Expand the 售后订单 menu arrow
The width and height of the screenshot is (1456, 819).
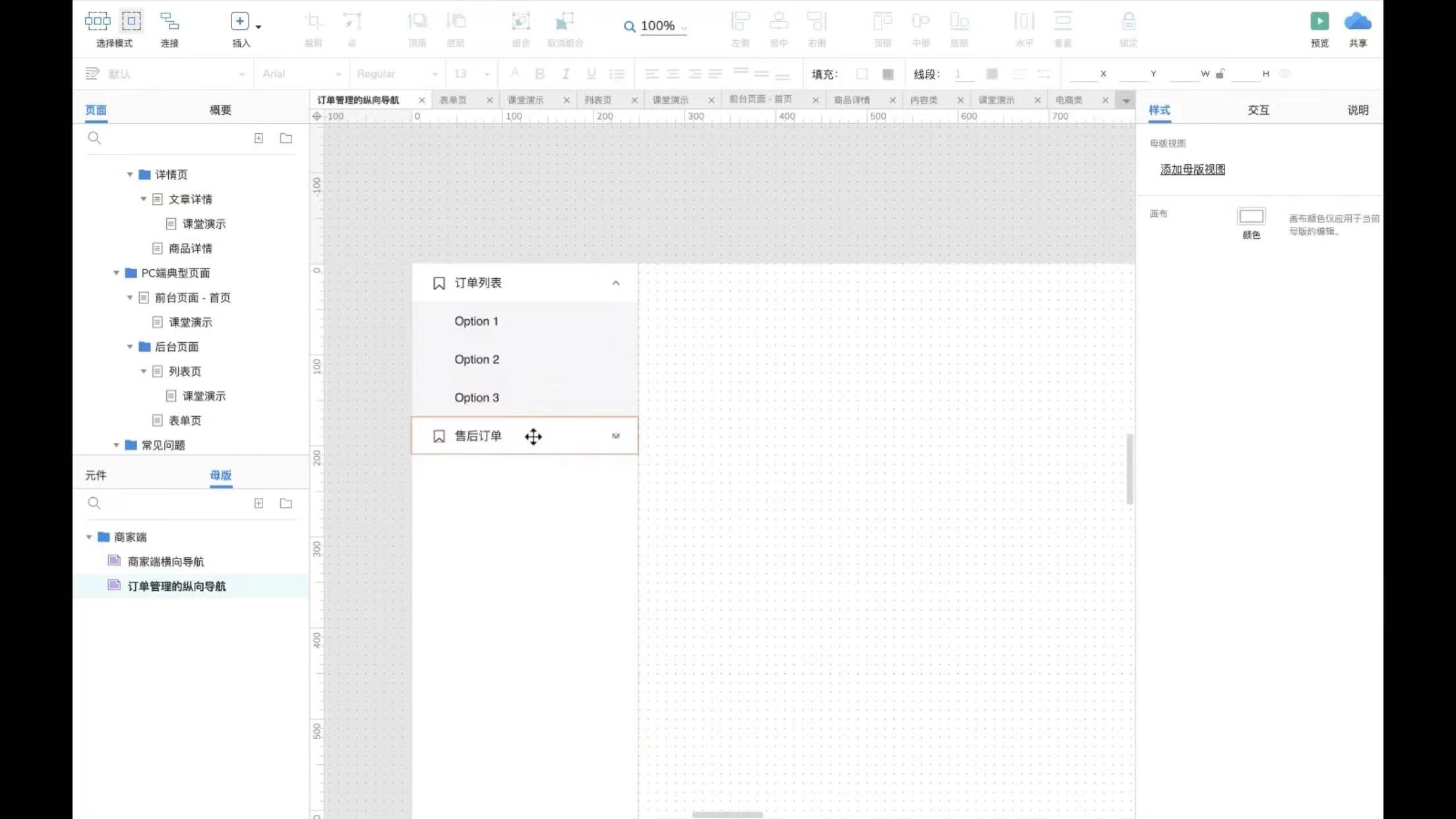[x=616, y=436]
